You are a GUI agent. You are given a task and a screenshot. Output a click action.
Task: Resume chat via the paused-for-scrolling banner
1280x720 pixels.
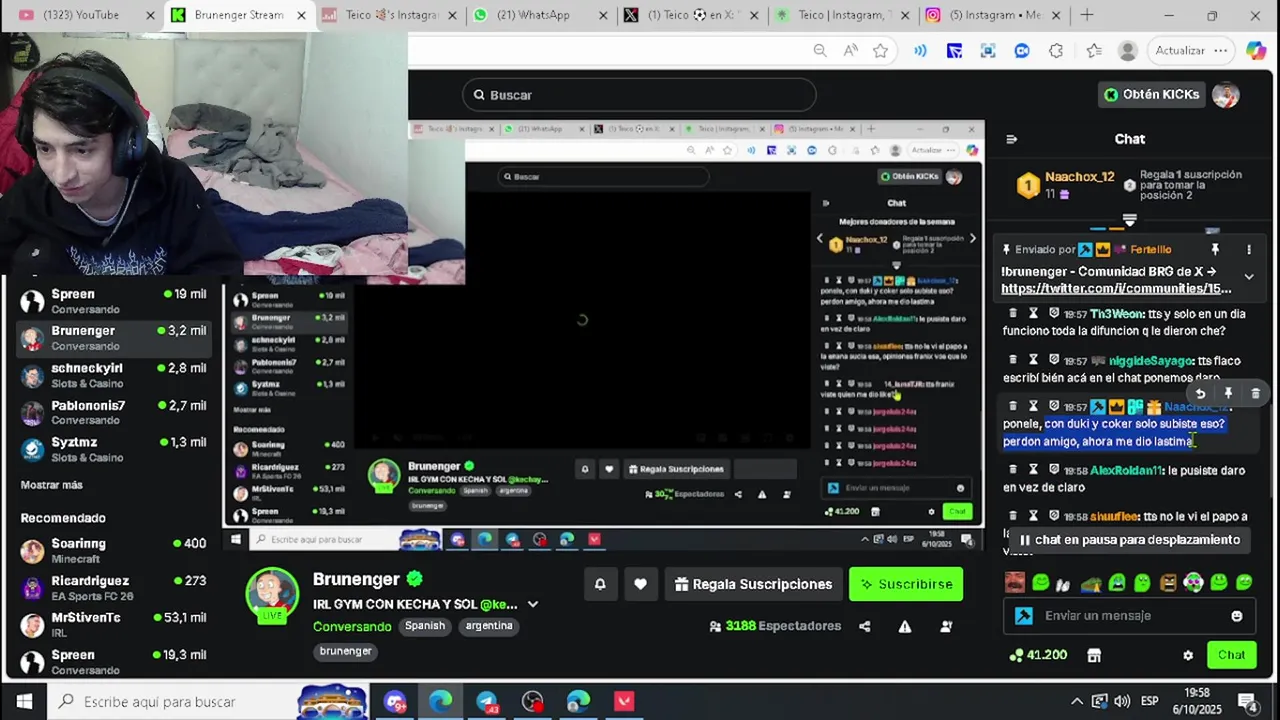coord(1129,540)
